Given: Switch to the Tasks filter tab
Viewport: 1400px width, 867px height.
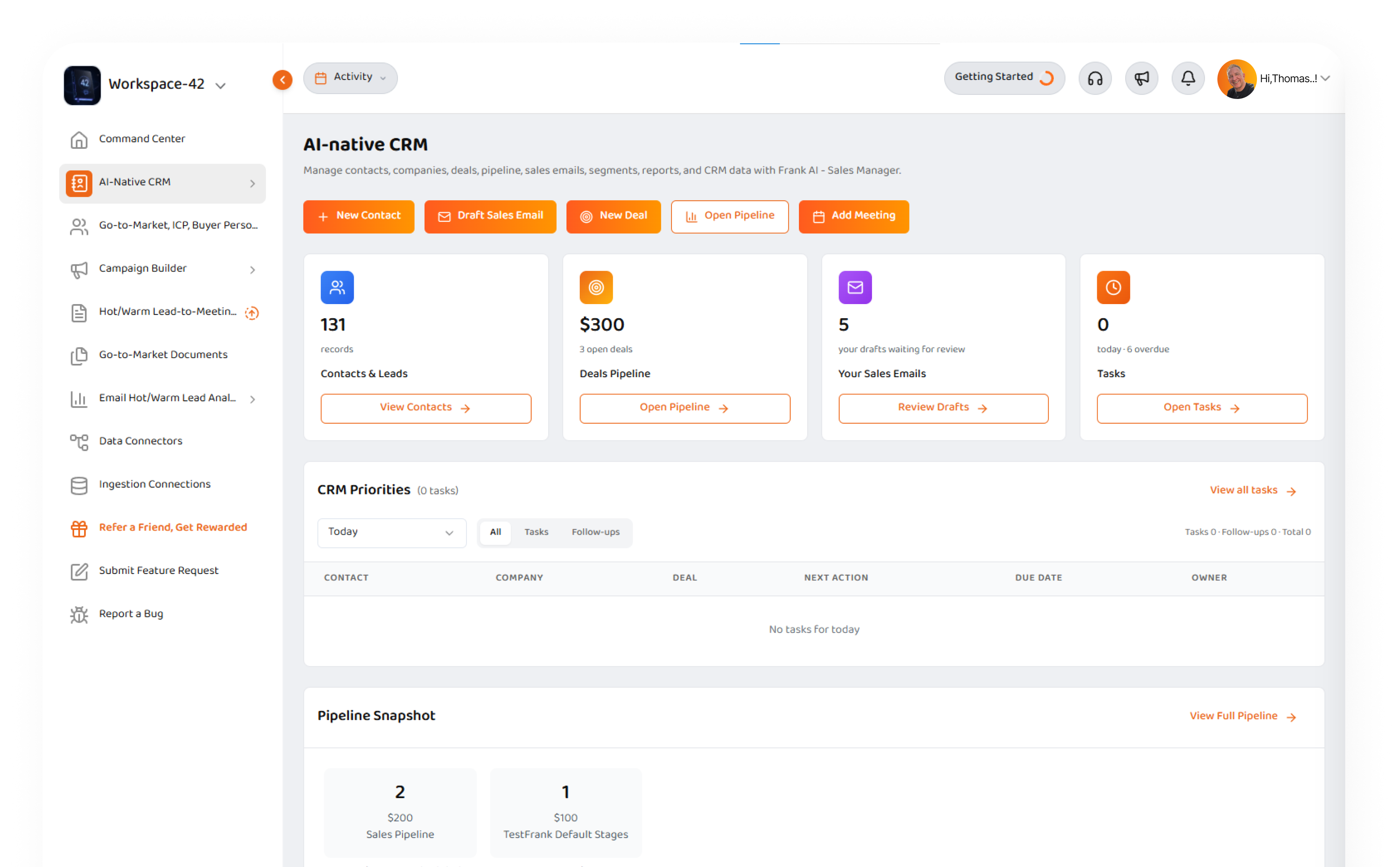Looking at the screenshot, I should click(x=536, y=533).
